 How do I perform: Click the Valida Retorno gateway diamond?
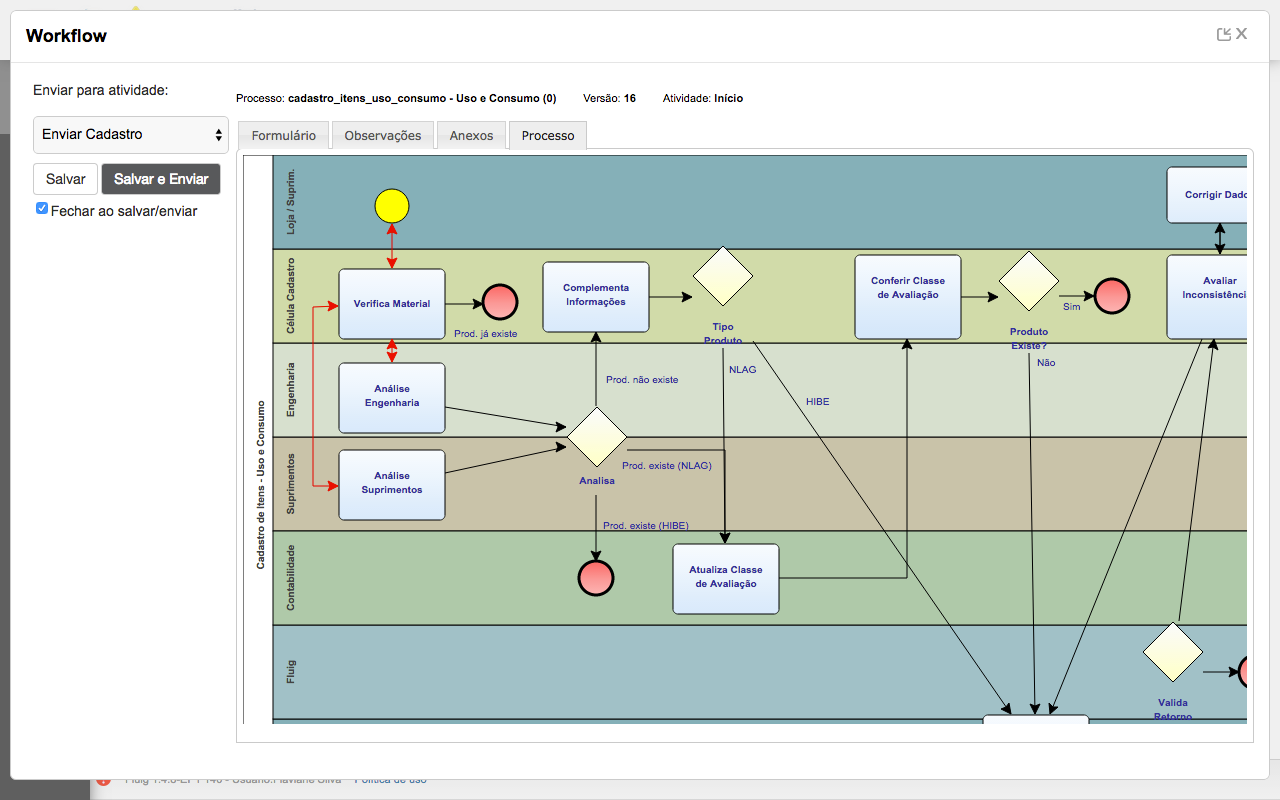coord(1173,652)
